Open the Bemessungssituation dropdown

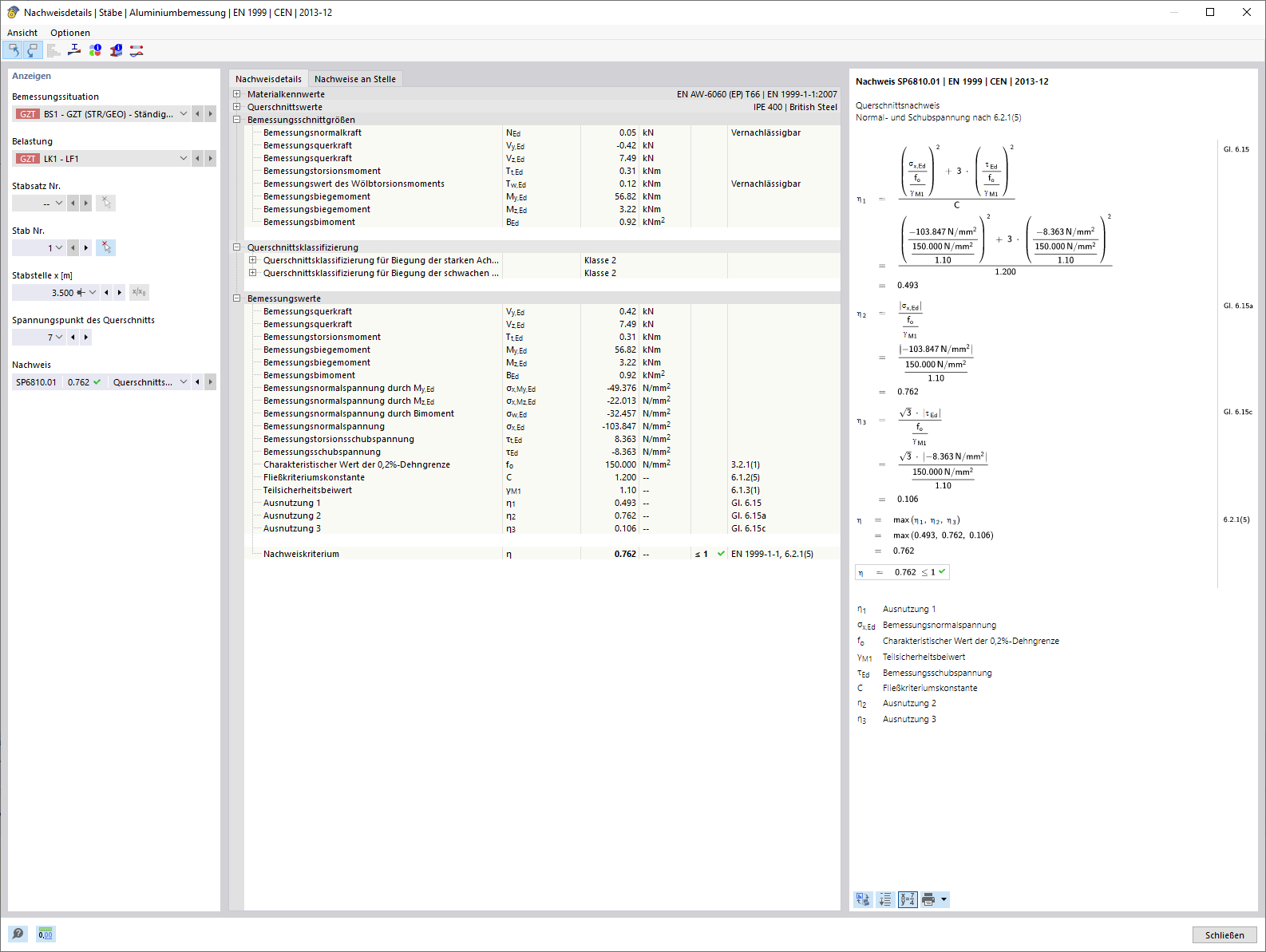click(184, 114)
